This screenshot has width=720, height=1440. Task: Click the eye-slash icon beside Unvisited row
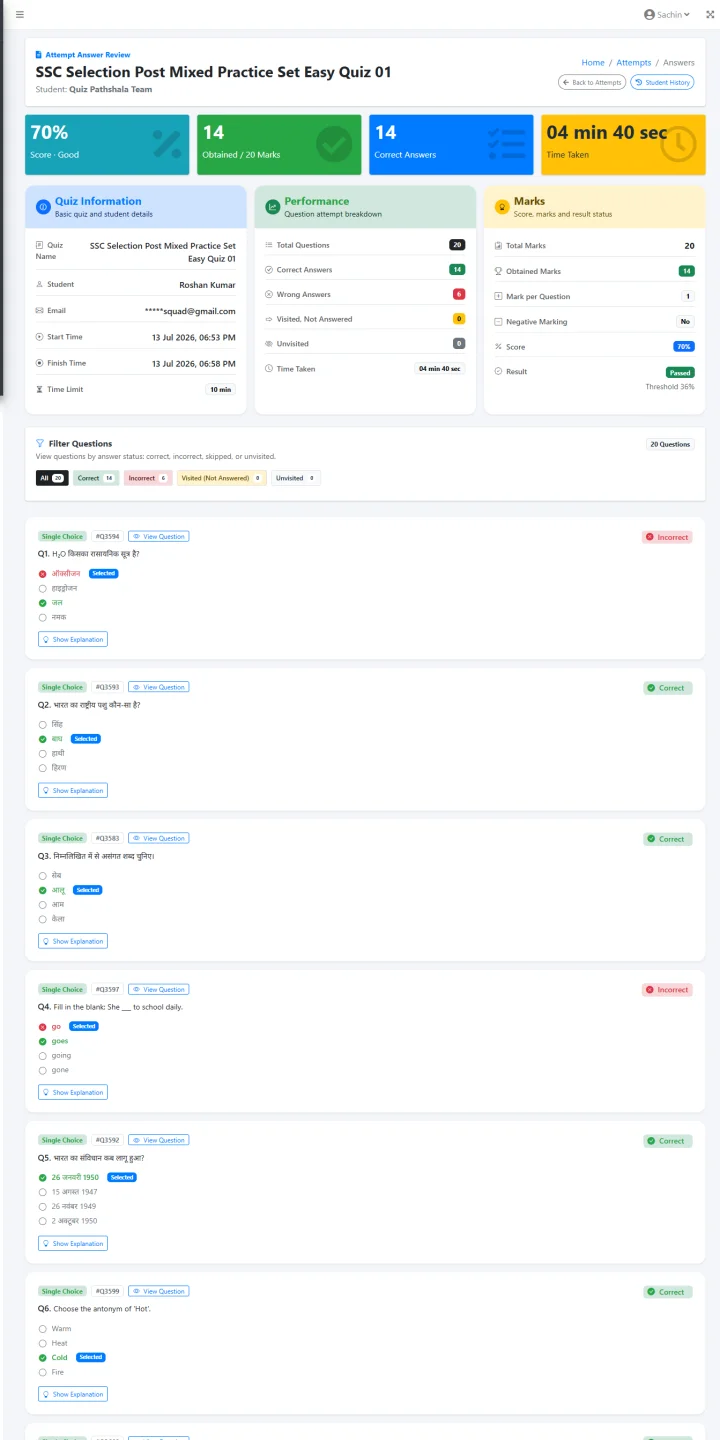click(x=268, y=343)
